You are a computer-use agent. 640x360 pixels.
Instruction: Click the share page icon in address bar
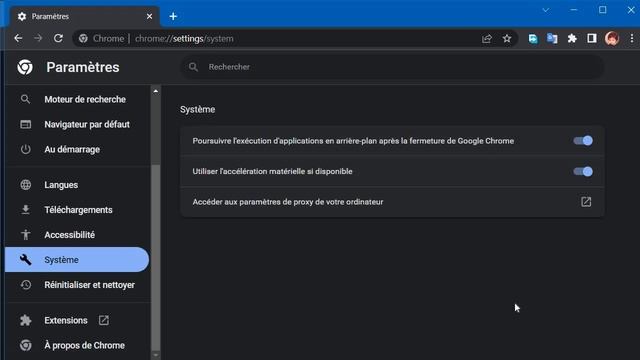487,39
